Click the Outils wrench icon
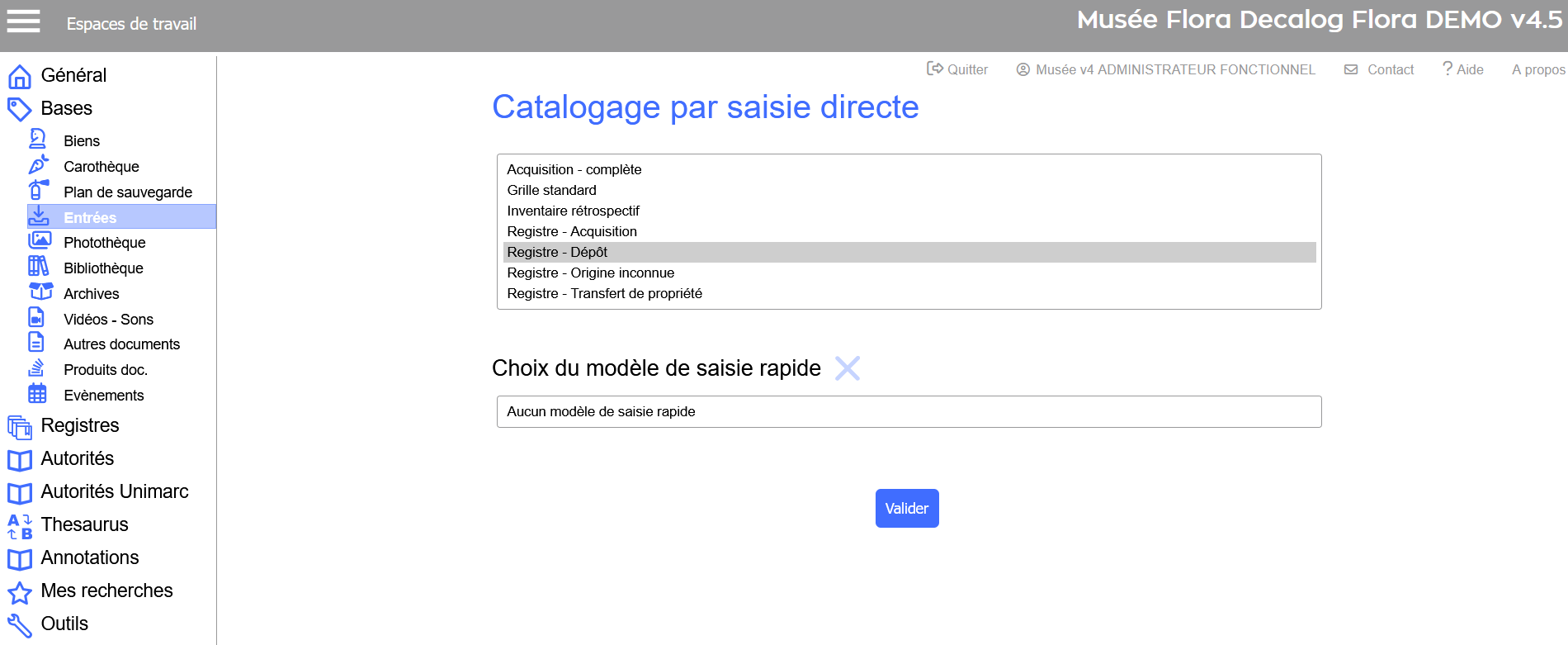1568x645 pixels. click(20, 624)
